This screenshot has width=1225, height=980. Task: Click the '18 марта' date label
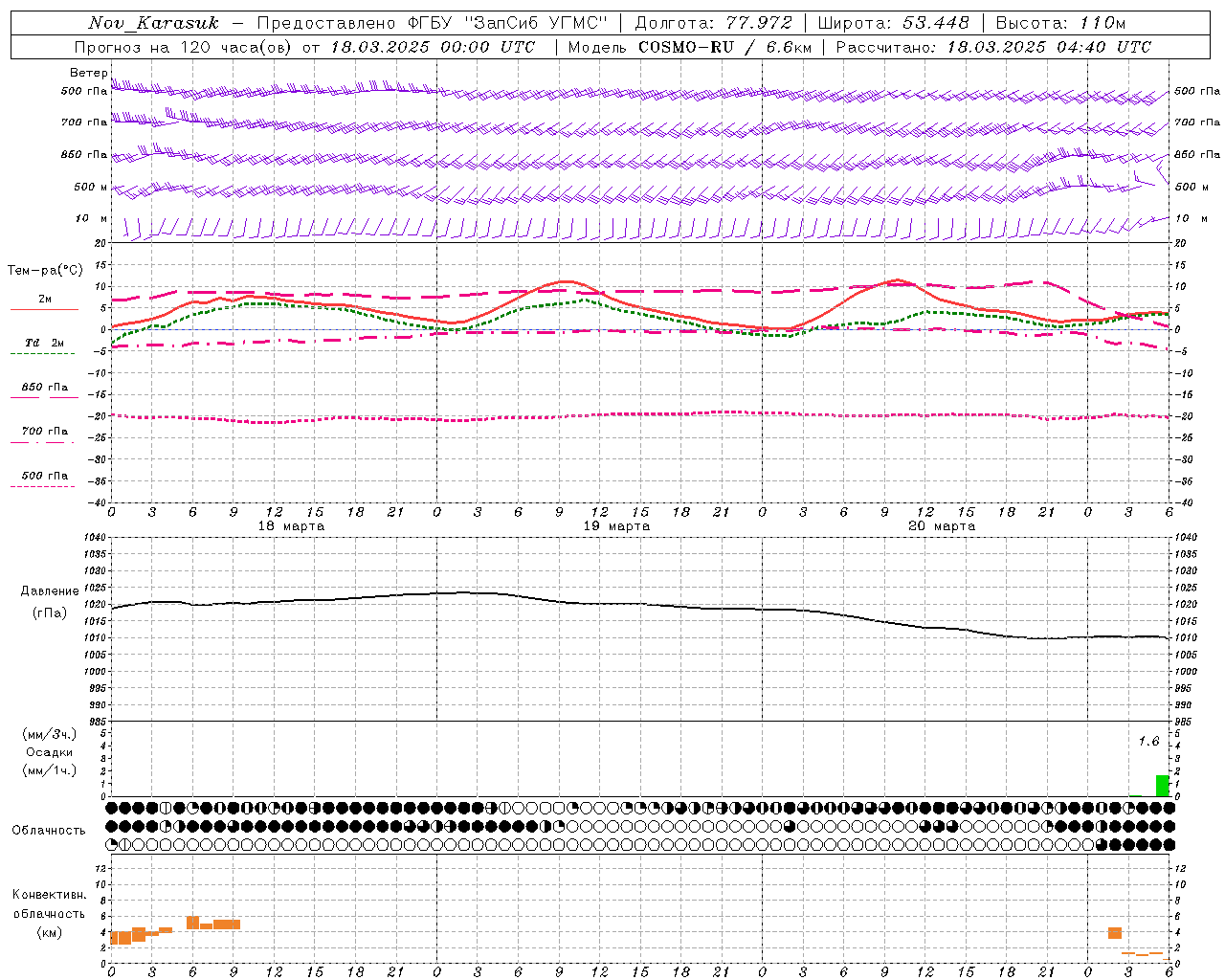[291, 526]
